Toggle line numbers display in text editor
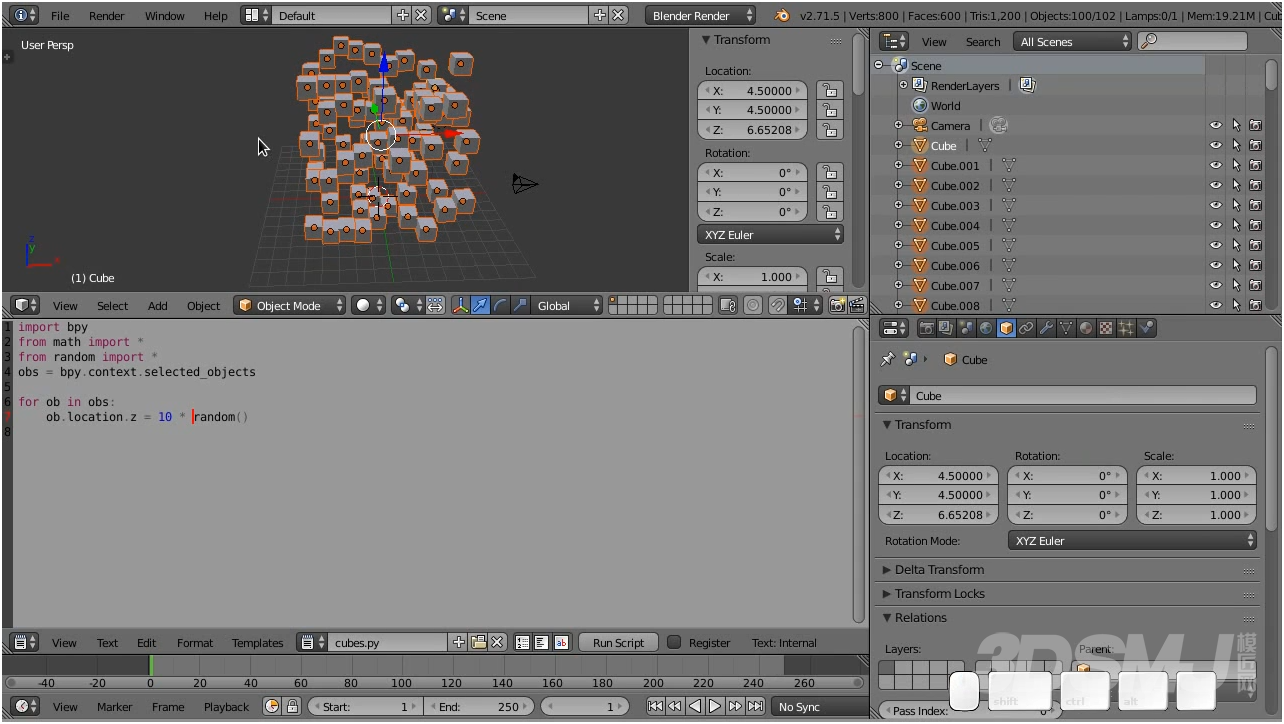The height and width of the screenshot is (724, 1284). coord(522,643)
